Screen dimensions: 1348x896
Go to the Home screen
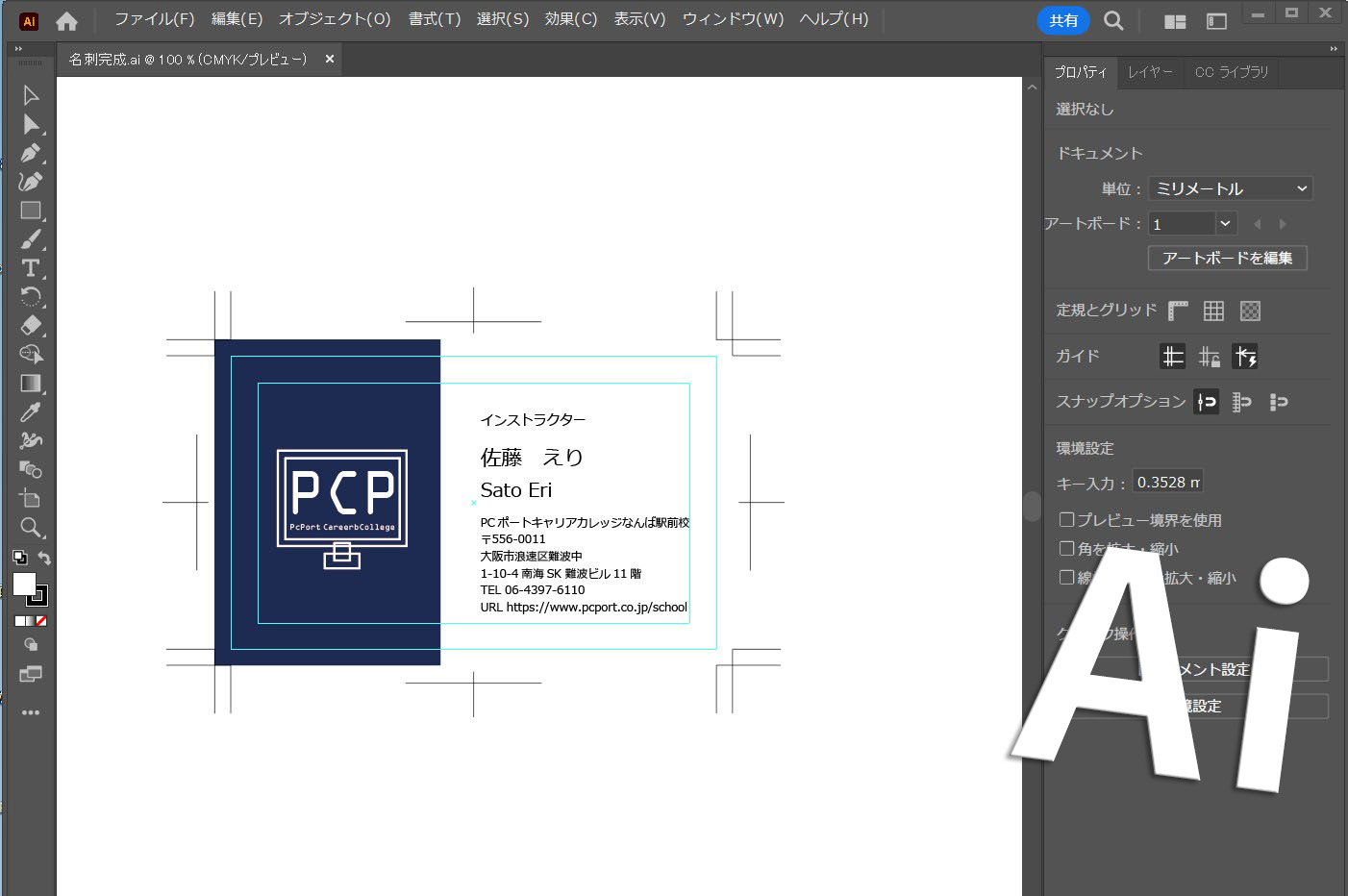point(66,20)
